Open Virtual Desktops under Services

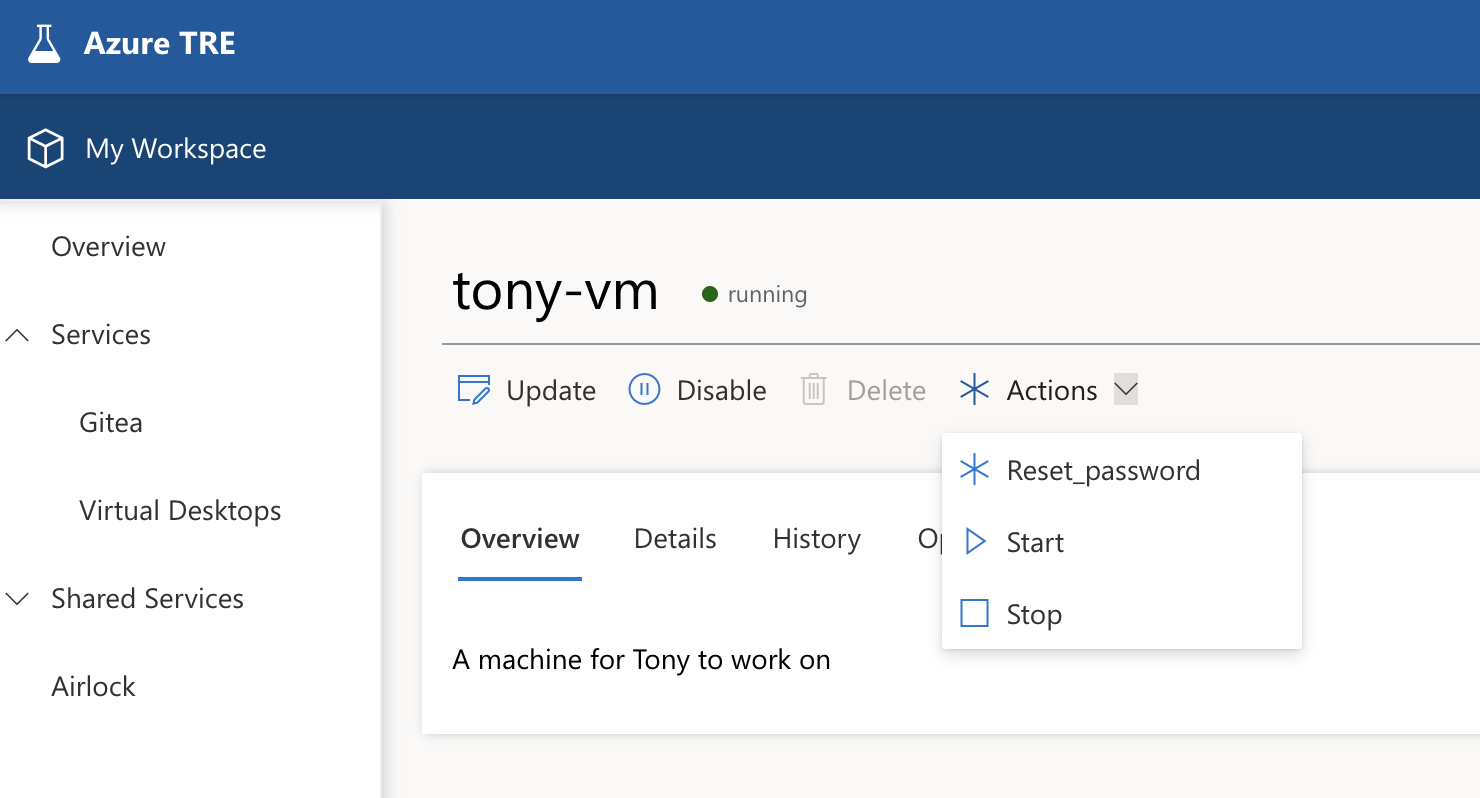click(x=180, y=511)
